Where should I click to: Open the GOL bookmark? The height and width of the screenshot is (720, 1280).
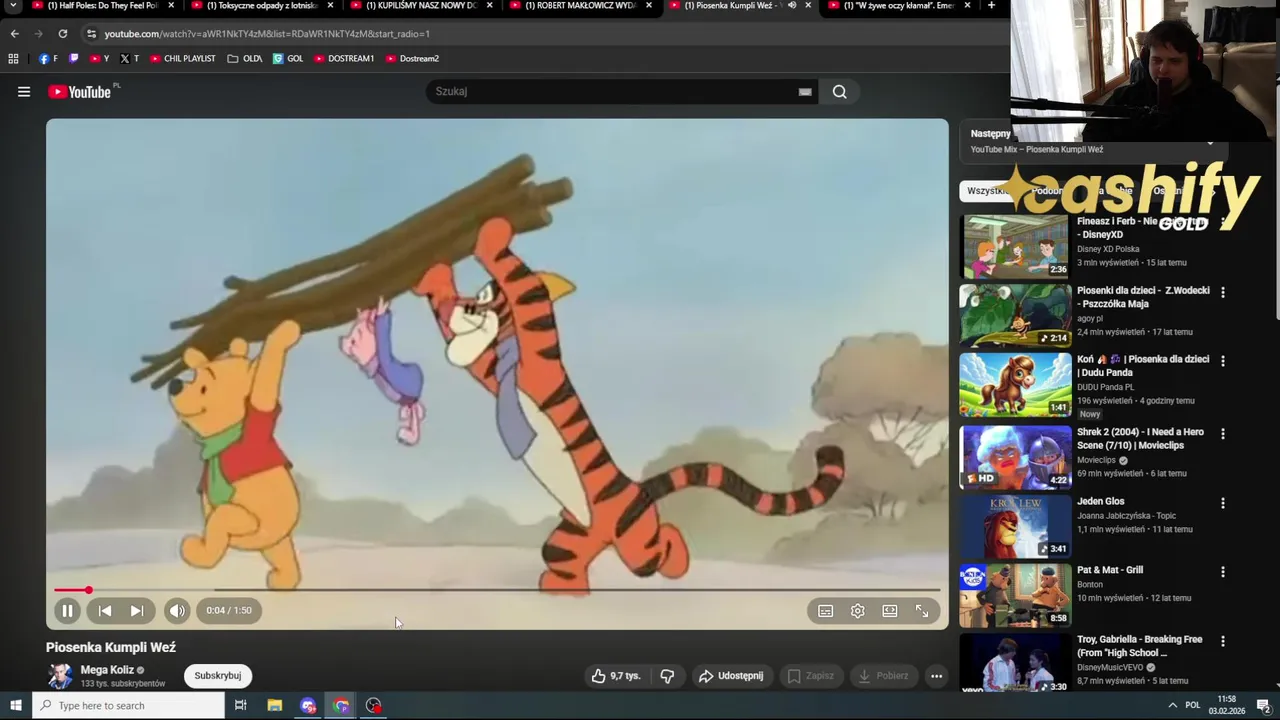click(x=288, y=59)
